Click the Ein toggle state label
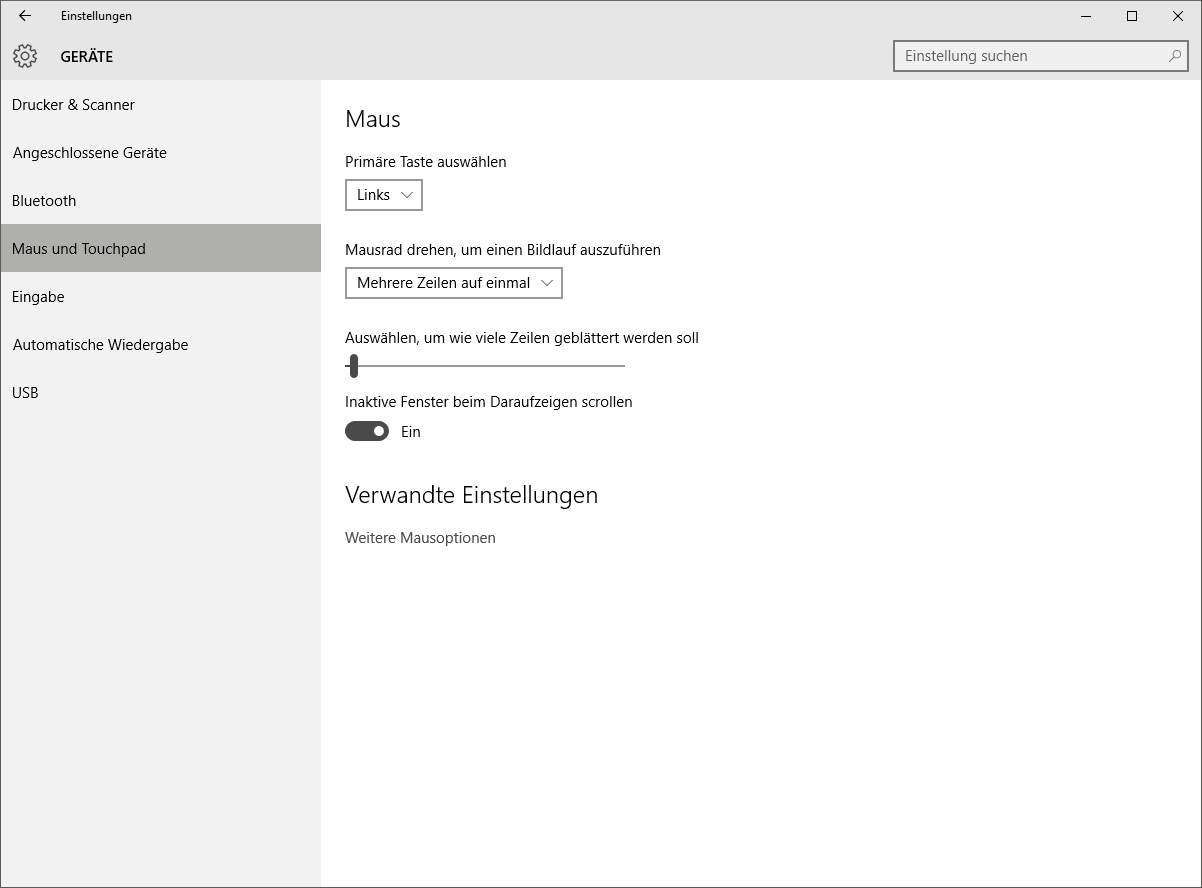This screenshot has width=1202, height=888. 411,432
